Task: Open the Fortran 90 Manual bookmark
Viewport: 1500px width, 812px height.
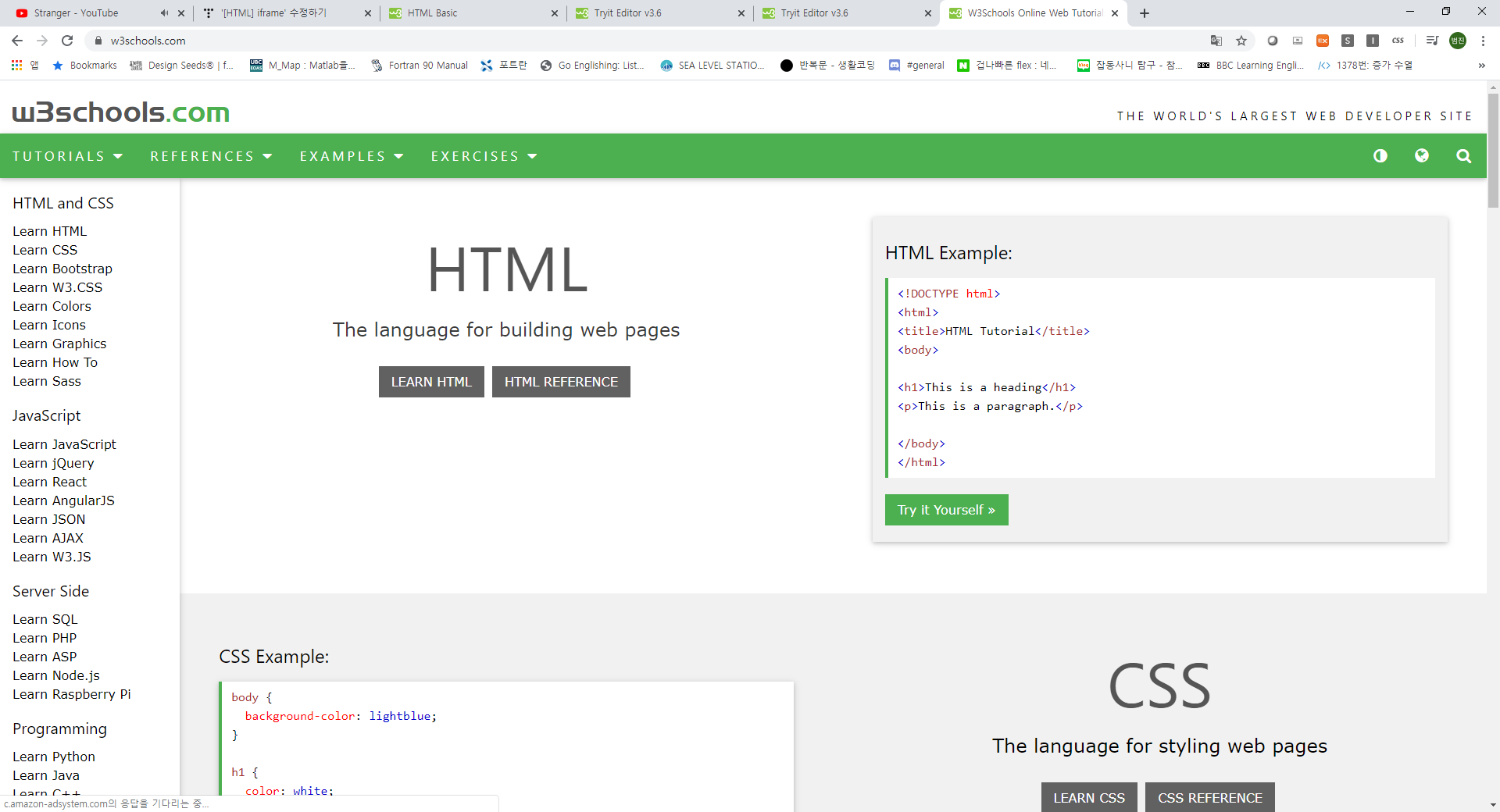Action: tap(420, 66)
